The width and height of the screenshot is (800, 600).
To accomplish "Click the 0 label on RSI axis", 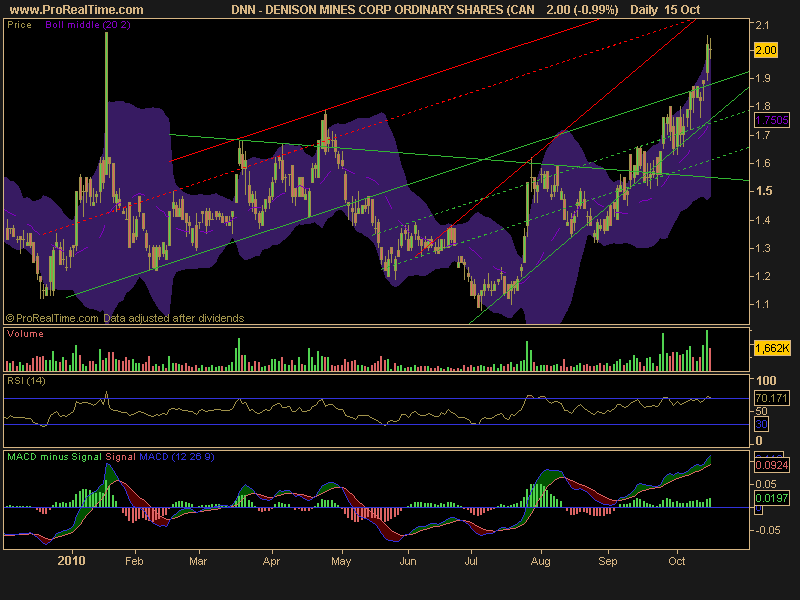I will 759,440.
